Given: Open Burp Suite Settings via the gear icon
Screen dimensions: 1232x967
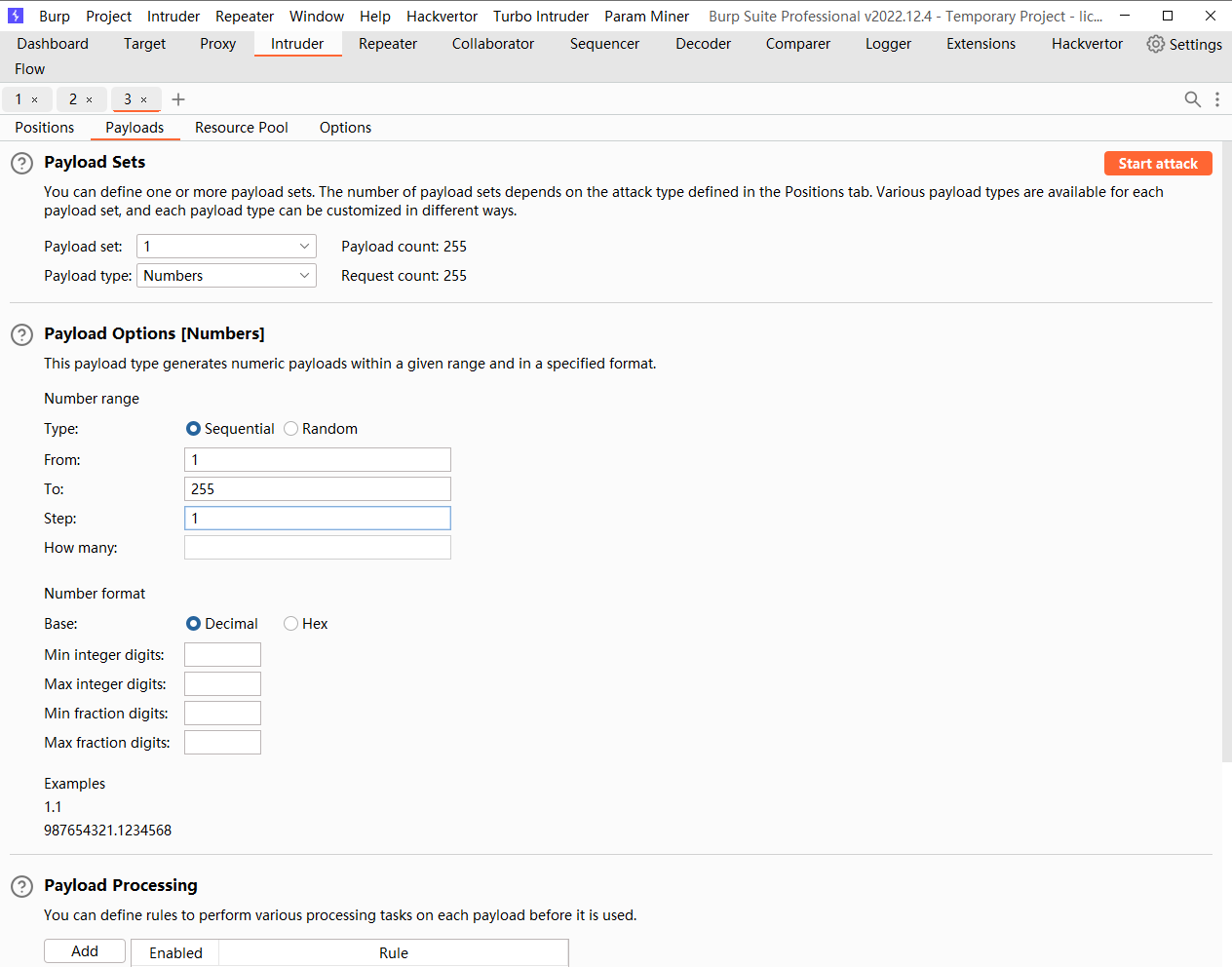Looking at the screenshot, I should click(x=1156, y=44).
